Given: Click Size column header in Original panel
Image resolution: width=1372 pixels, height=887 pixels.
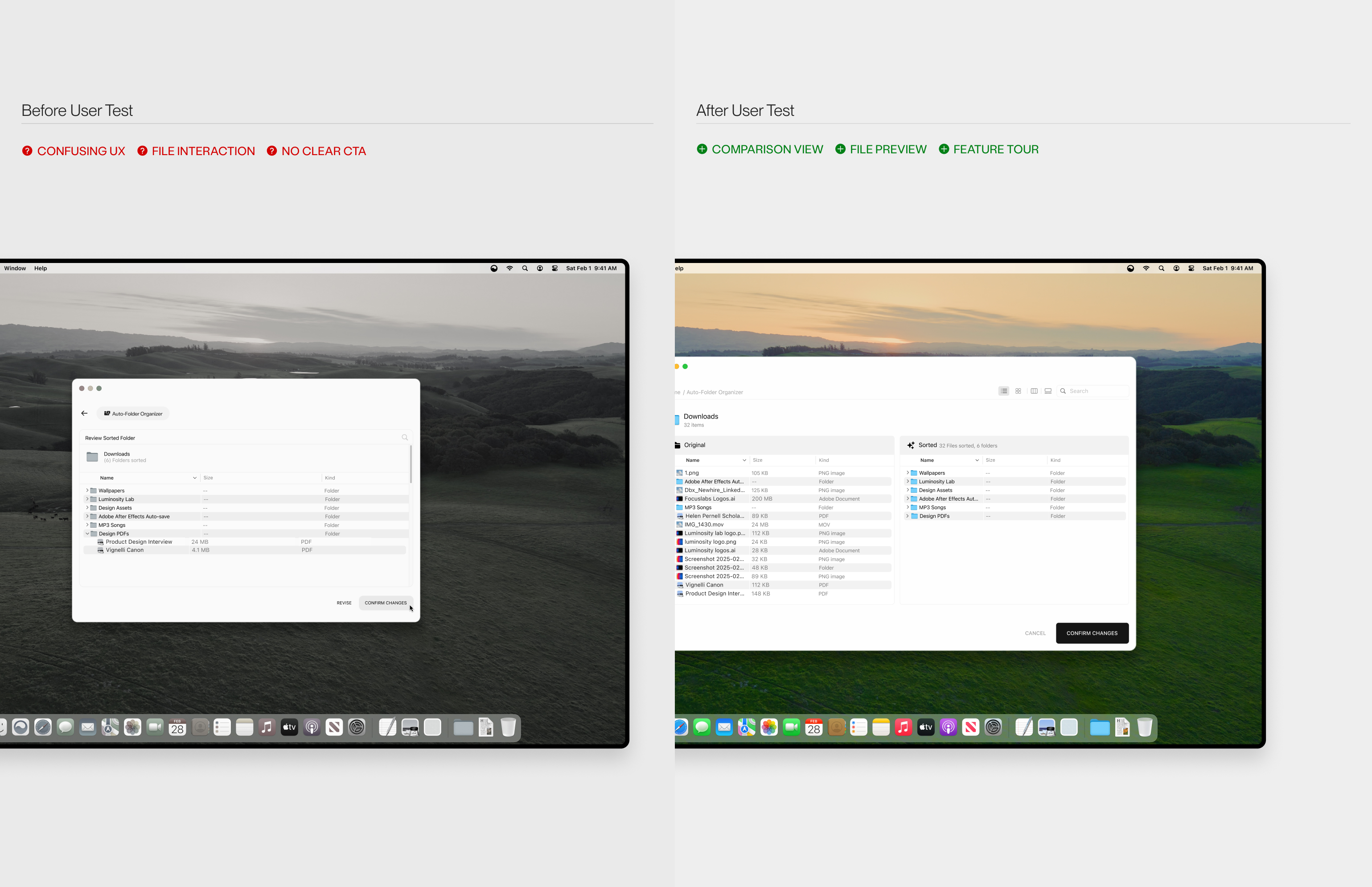Looking at the screenshot, I should [x=758, y=460].
